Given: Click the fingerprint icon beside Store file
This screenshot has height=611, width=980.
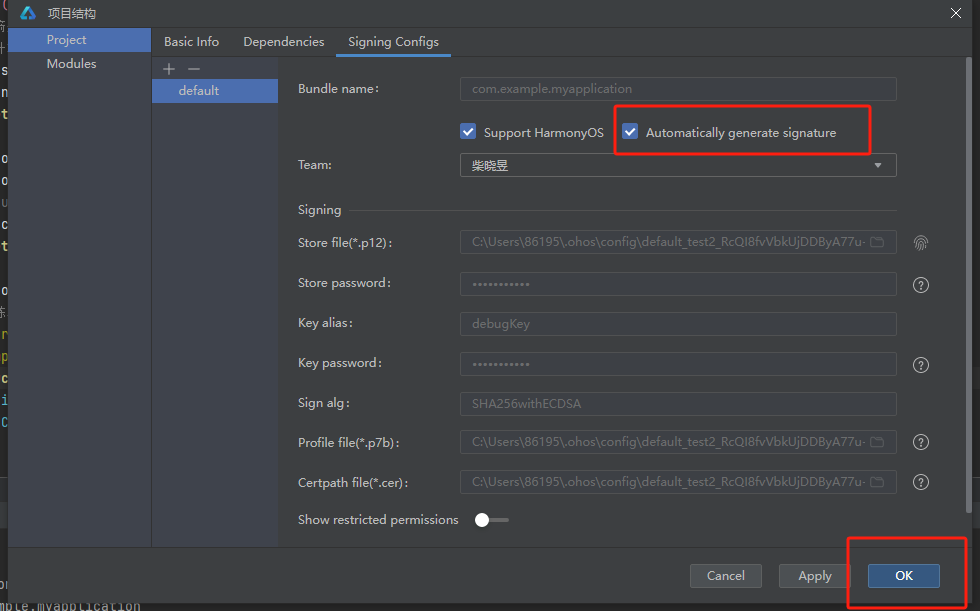Looking at the screenshot, I should click(x=921, y=242).
